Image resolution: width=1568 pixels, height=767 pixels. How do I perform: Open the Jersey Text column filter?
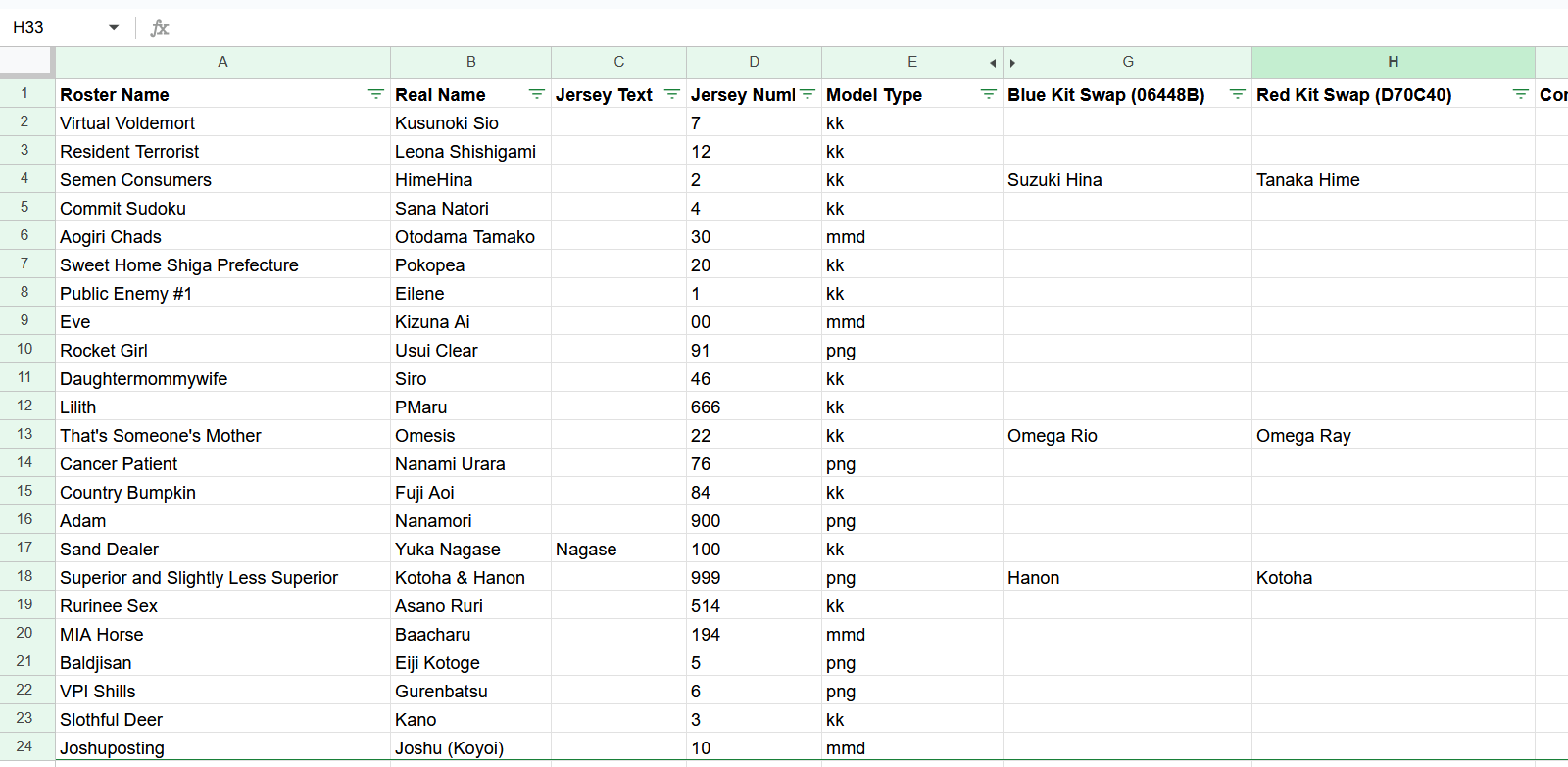coord(671,94)
